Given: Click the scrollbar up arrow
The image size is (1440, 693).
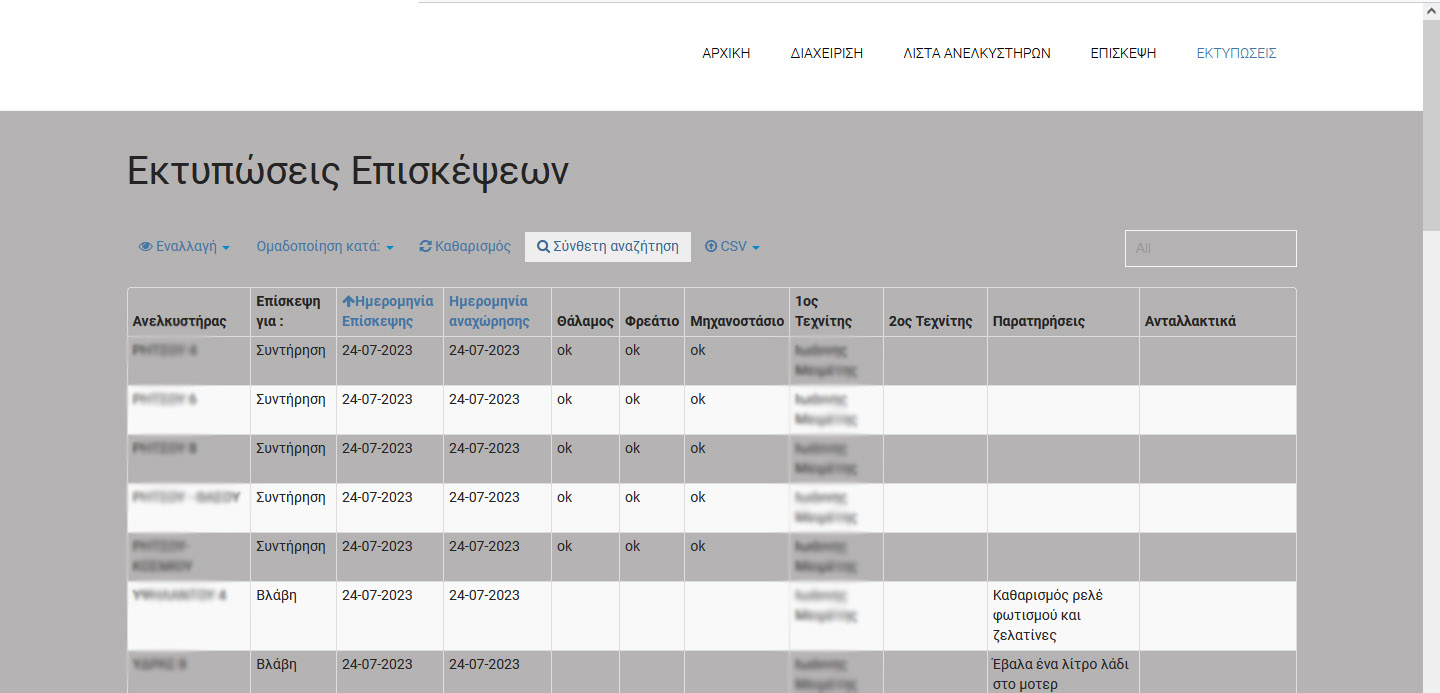Looking at the screenshot, I should [1431, 9].
